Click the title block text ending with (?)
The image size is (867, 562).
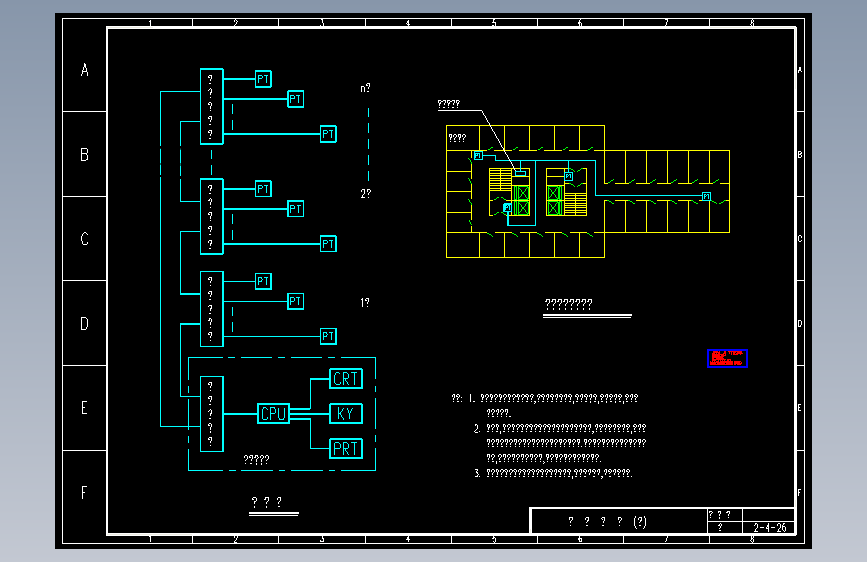coord(608,521)
